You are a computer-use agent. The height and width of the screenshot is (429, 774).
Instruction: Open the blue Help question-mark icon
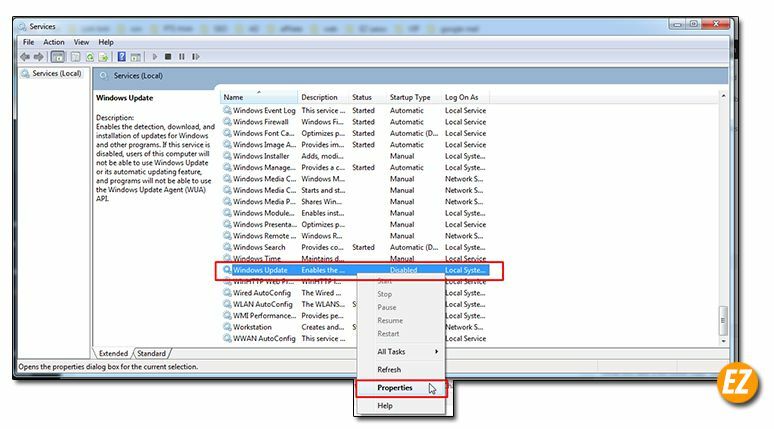click(121, 57)
